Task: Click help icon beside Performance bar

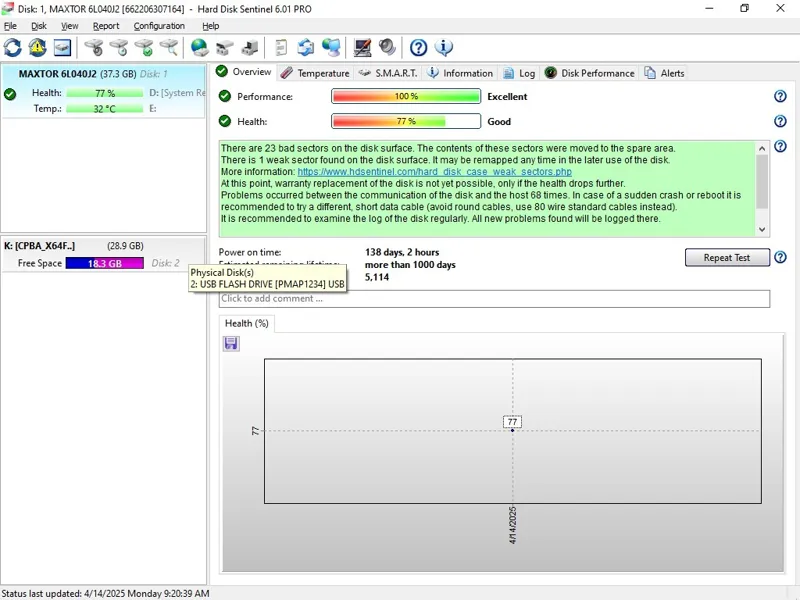Action: pos(780,97)
